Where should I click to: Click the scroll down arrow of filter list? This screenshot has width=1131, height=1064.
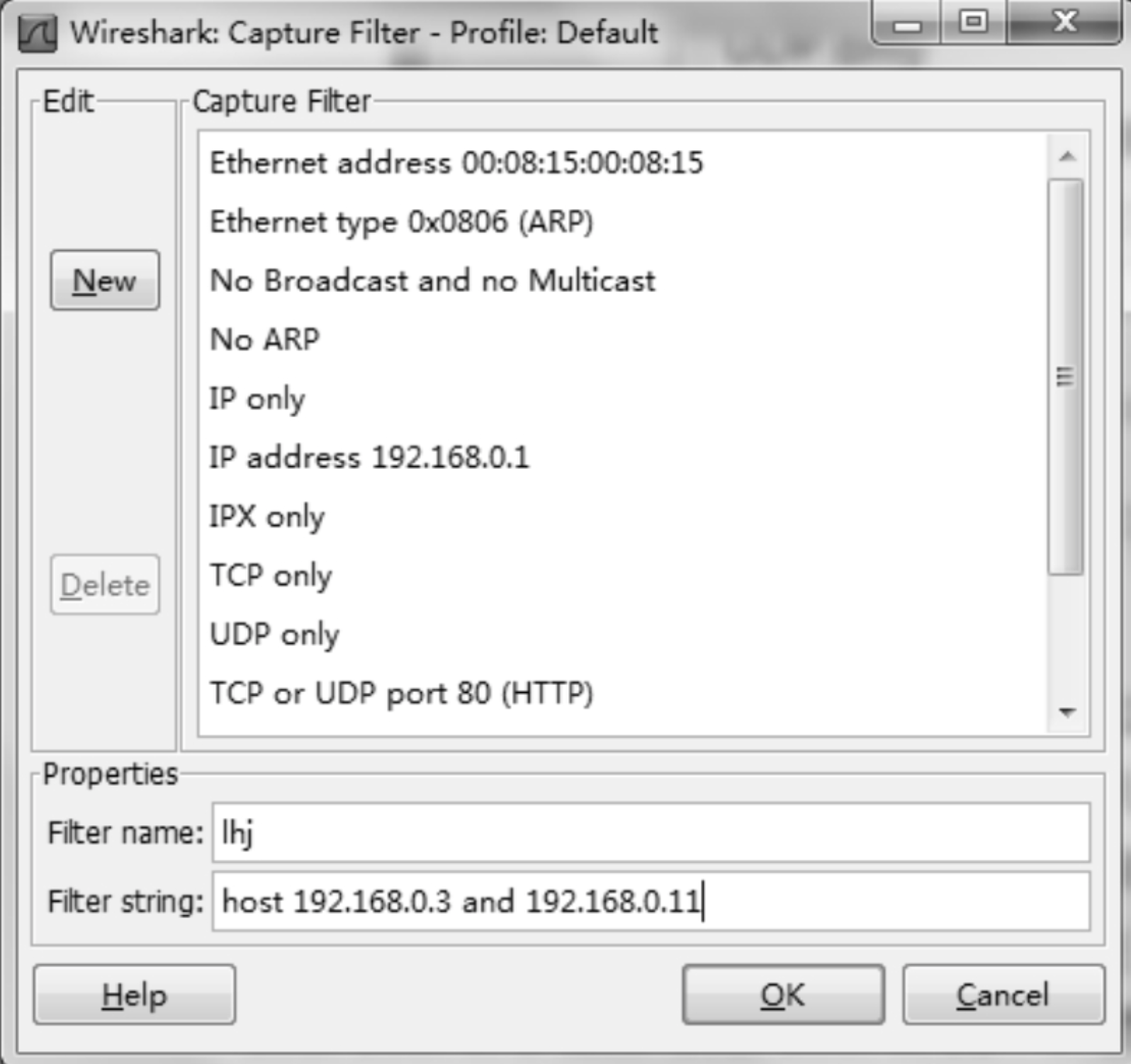(1067, 711)
